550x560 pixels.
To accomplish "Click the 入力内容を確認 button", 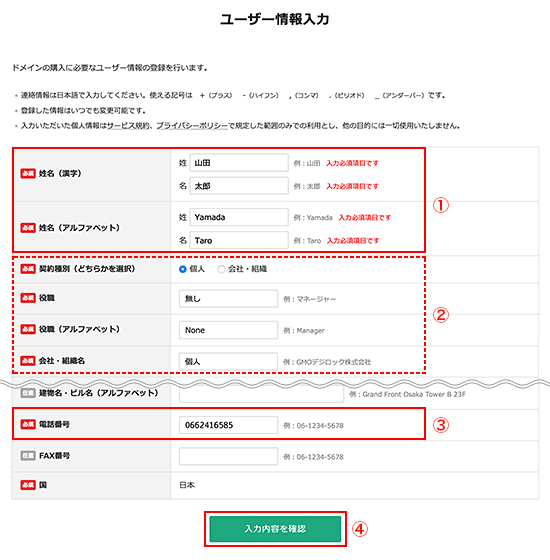I will pyautogui.click(x=275, y=529).
